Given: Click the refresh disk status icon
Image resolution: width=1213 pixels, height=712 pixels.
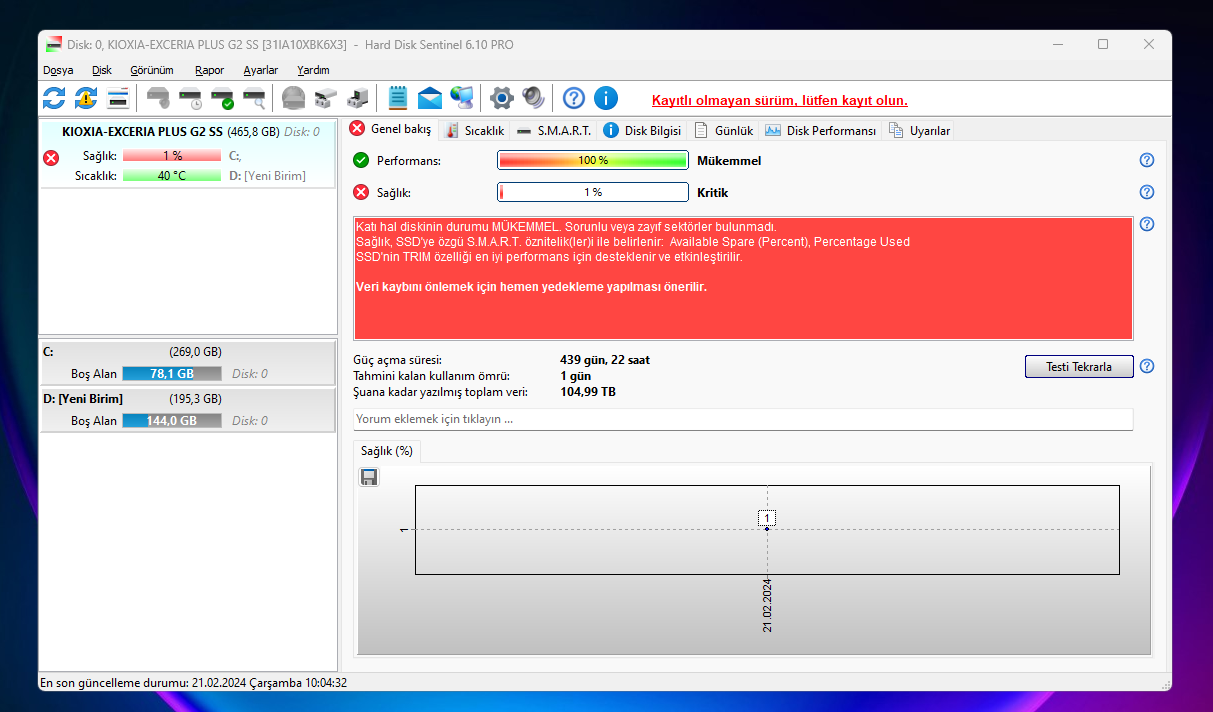Looking at the screenshot, I should pos(54,98).
